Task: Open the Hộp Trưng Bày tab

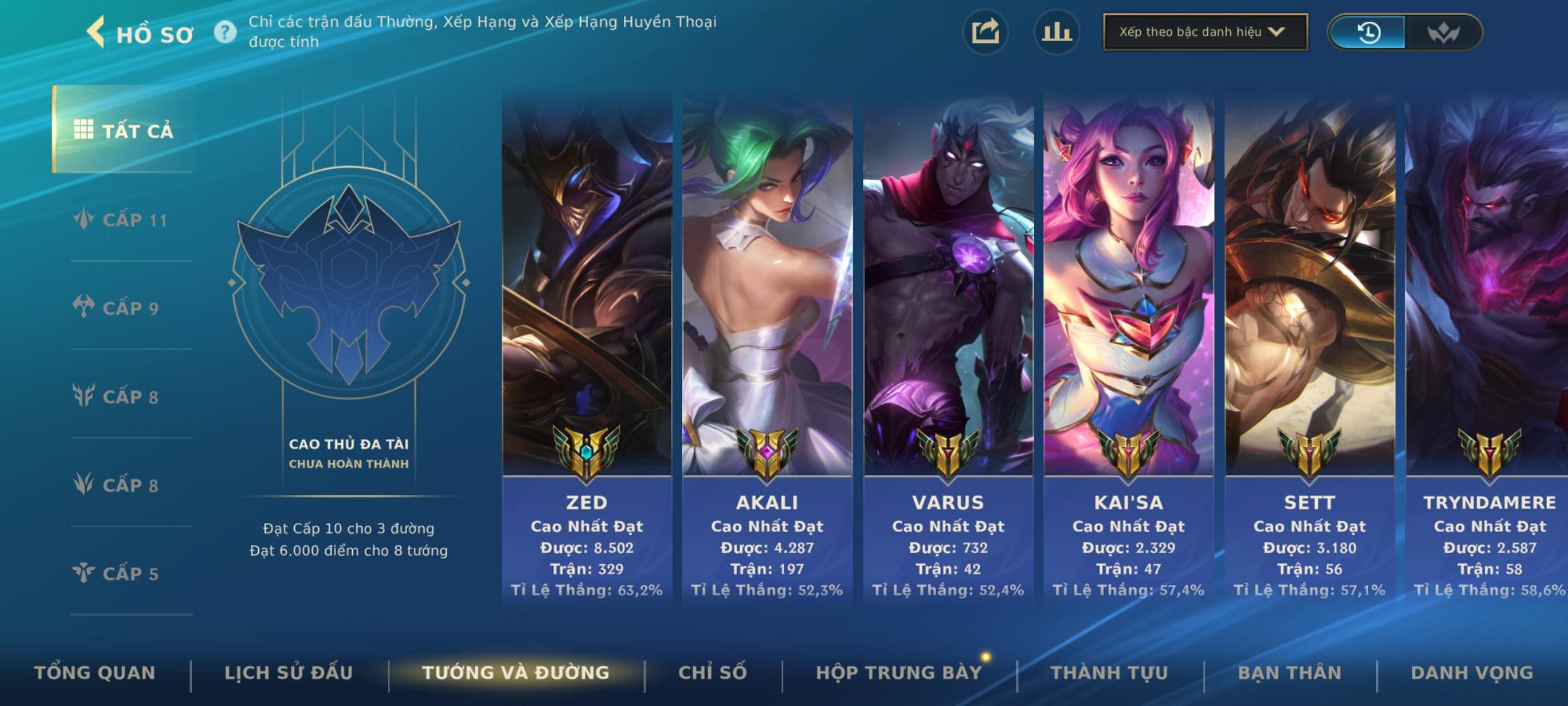Action: (899, 673)
